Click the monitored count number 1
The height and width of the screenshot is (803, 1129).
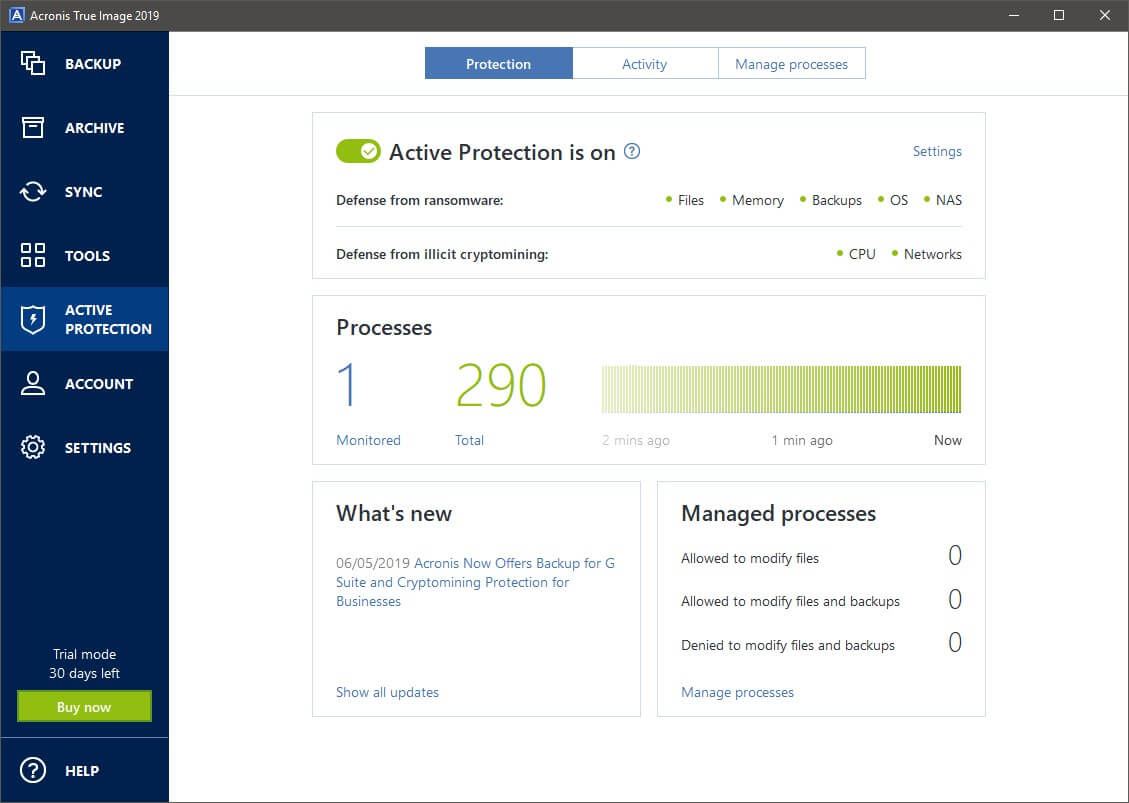click(x=346, y=385)
